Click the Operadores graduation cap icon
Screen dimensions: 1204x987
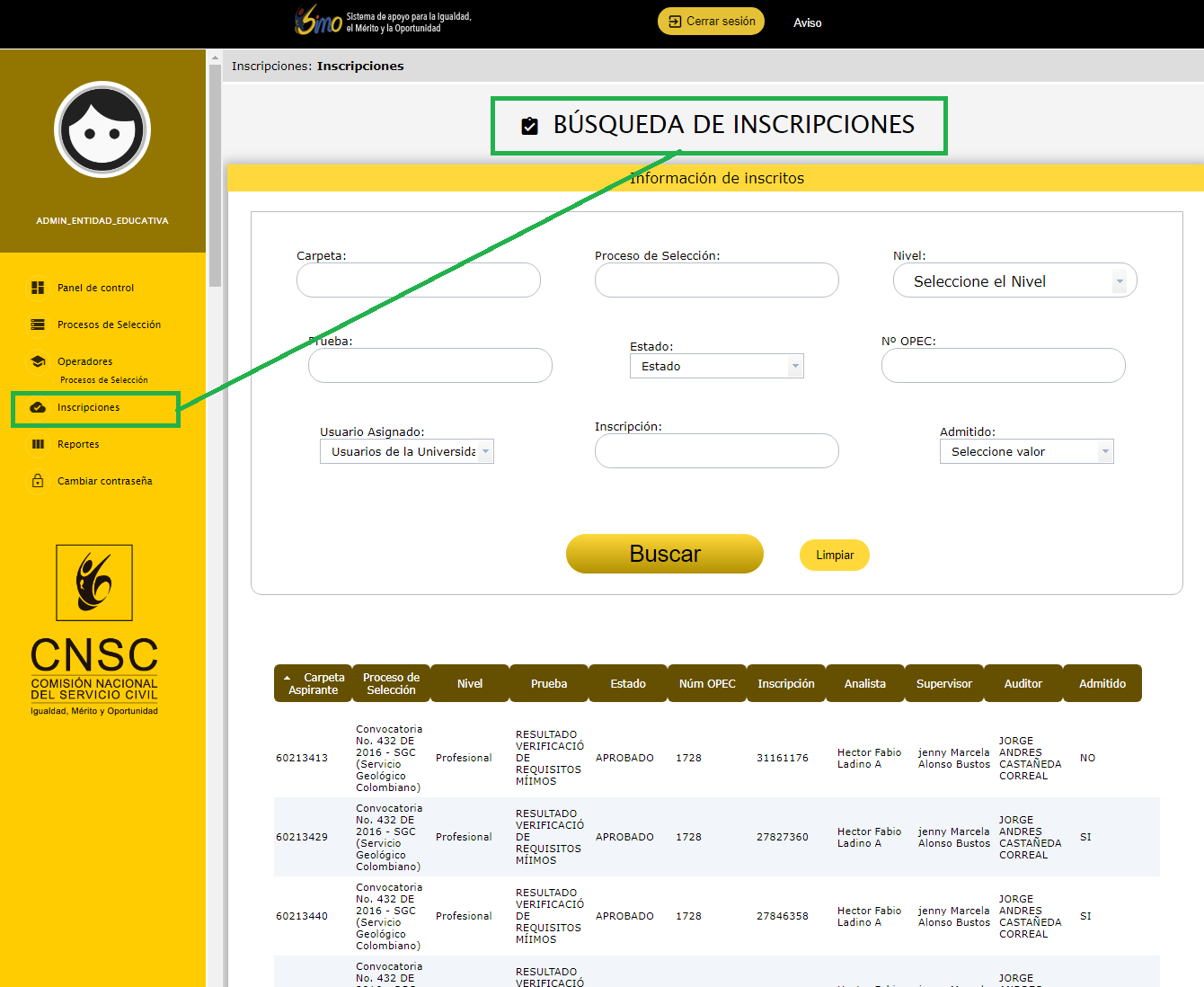38,361
